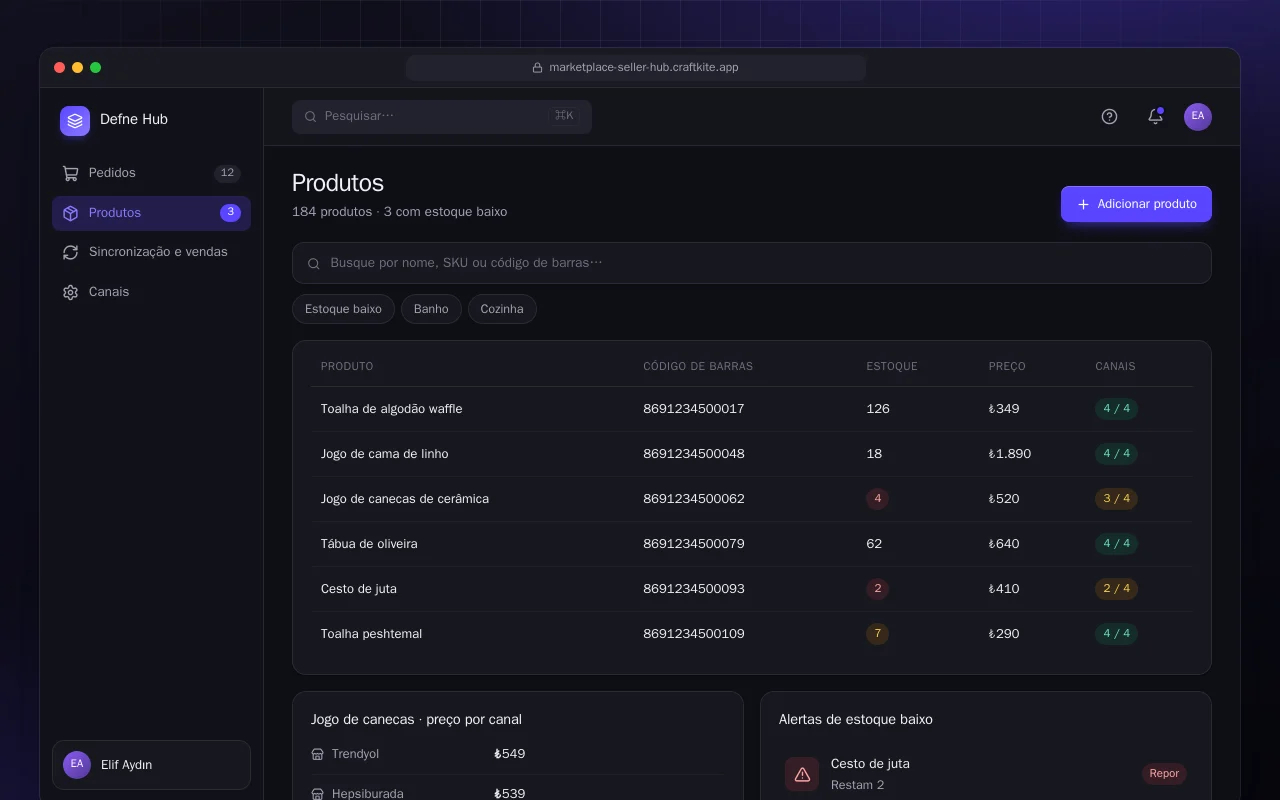The width and height of the screenshot is (1280, 800).
Task: Focus the product name/SKU search field
Action: pos(752,263)
